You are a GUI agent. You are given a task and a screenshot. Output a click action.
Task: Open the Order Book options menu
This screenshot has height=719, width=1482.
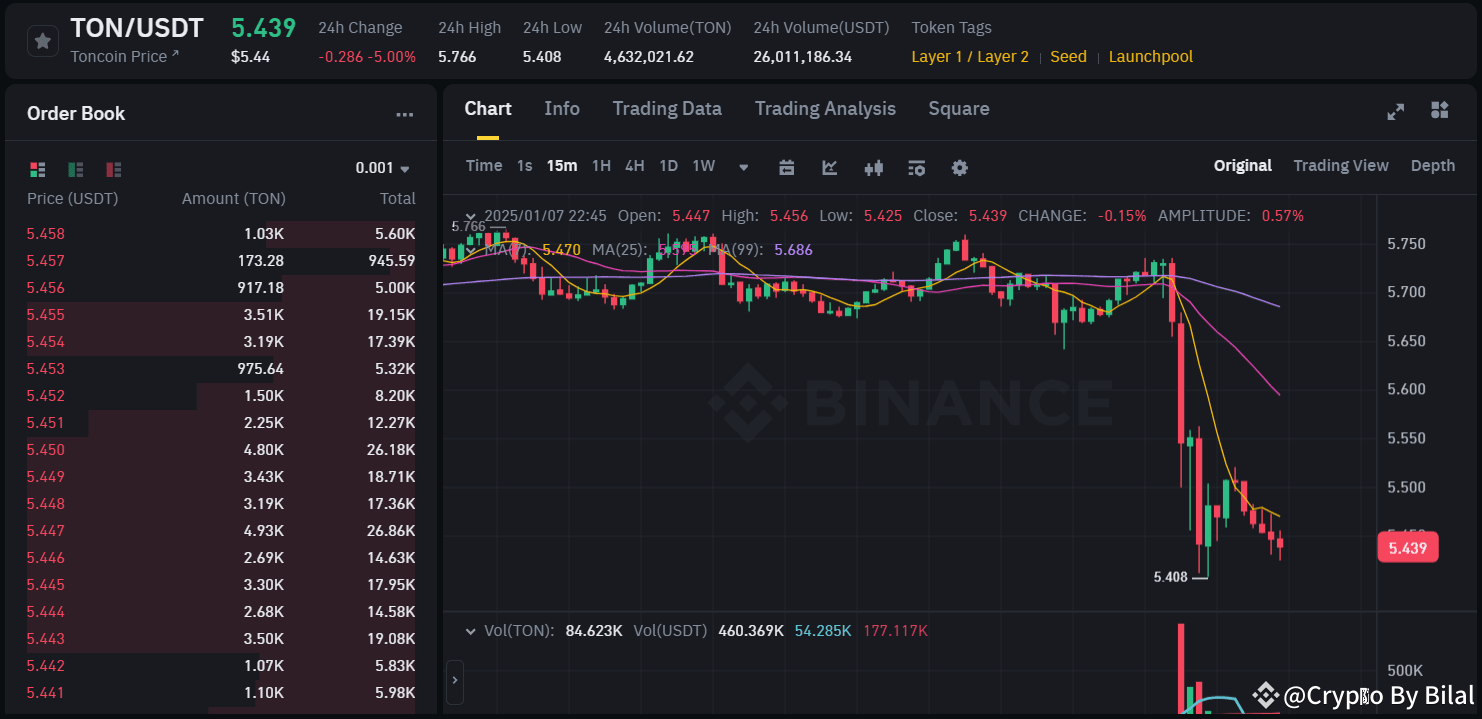tap(404, 113)
